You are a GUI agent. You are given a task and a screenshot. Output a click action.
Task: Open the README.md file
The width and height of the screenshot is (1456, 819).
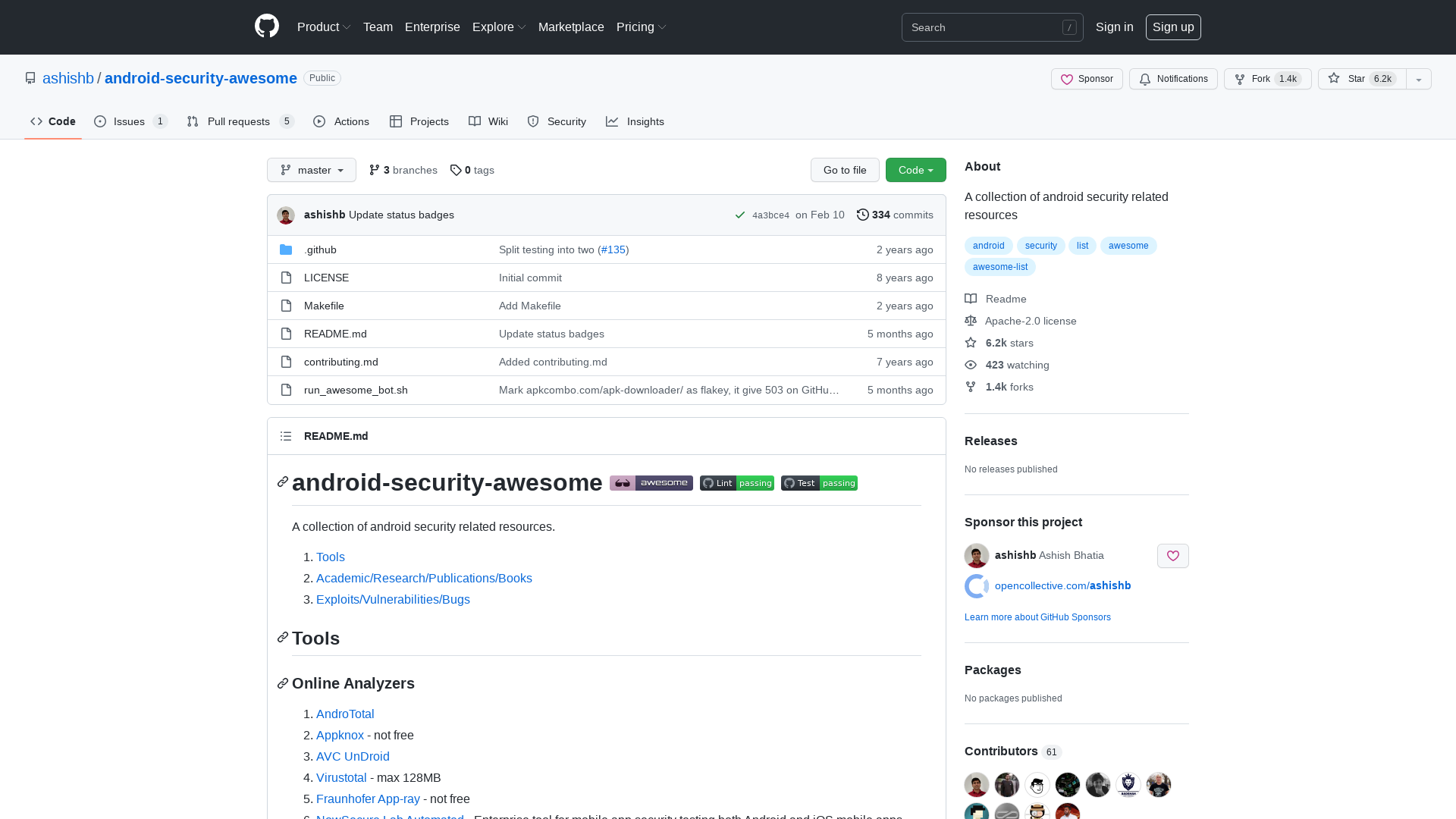click(x=335, y=334)
